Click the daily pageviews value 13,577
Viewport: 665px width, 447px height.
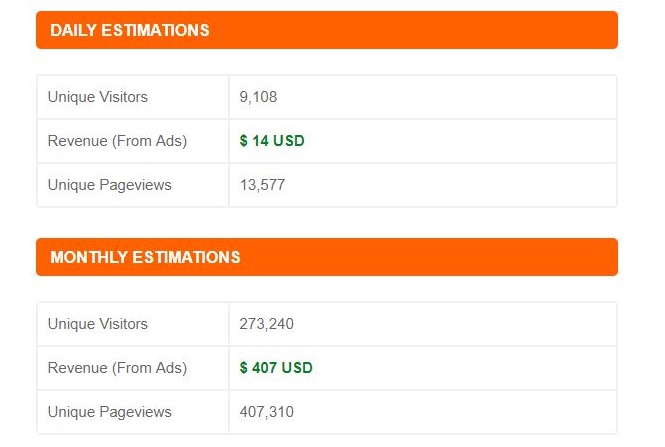click(262, 185)
